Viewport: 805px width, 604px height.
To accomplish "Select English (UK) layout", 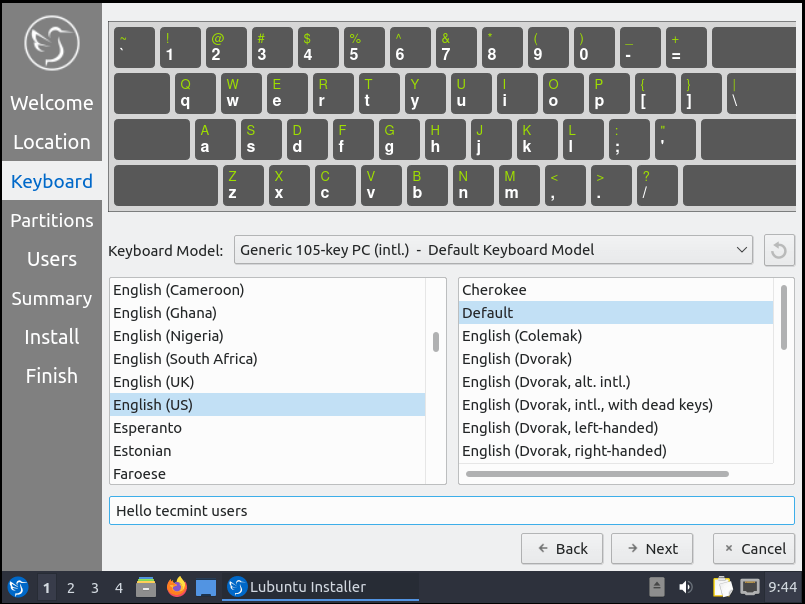I will point(267,382).
